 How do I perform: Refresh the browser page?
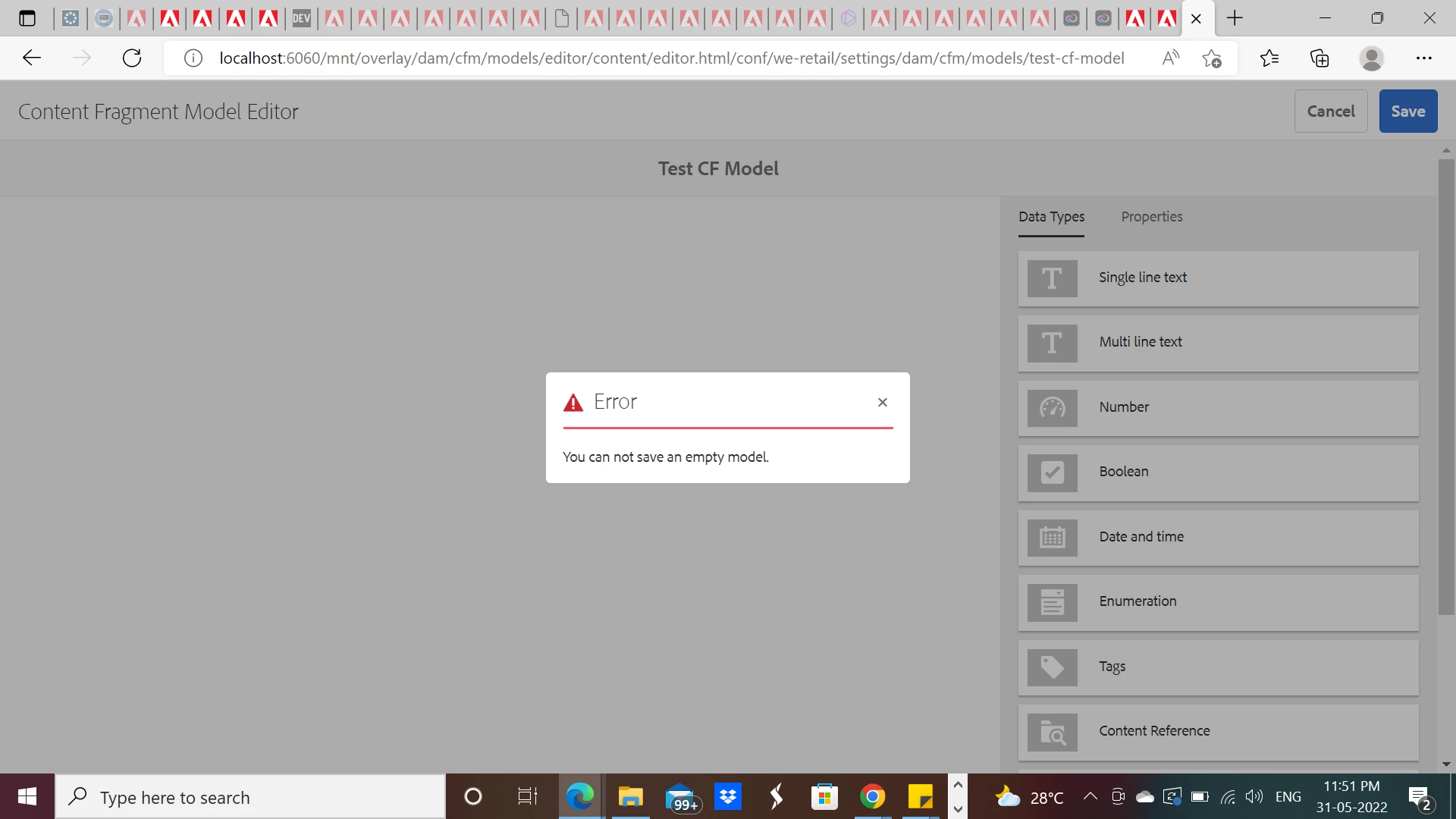coord(132,58)
